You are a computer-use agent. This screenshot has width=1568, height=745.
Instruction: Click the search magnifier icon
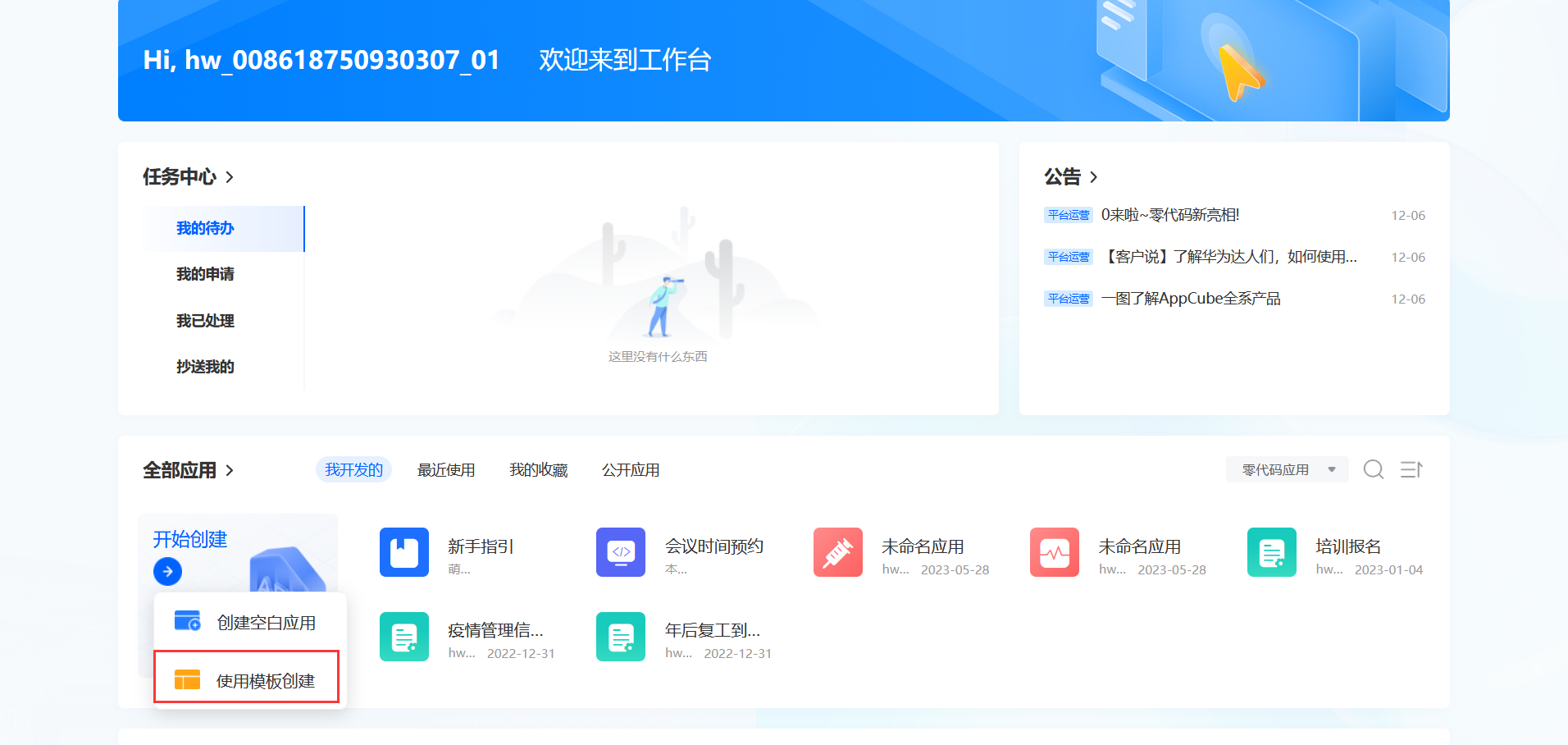[x=1374, y=469]
